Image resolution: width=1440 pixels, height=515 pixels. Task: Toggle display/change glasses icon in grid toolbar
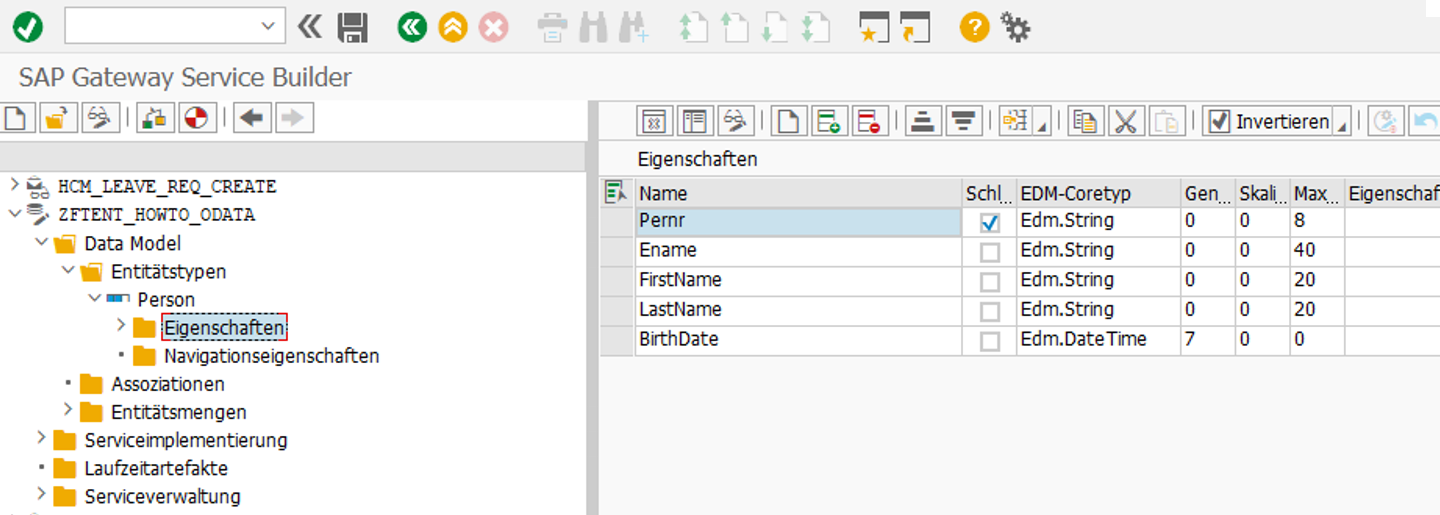coord(736,121)
